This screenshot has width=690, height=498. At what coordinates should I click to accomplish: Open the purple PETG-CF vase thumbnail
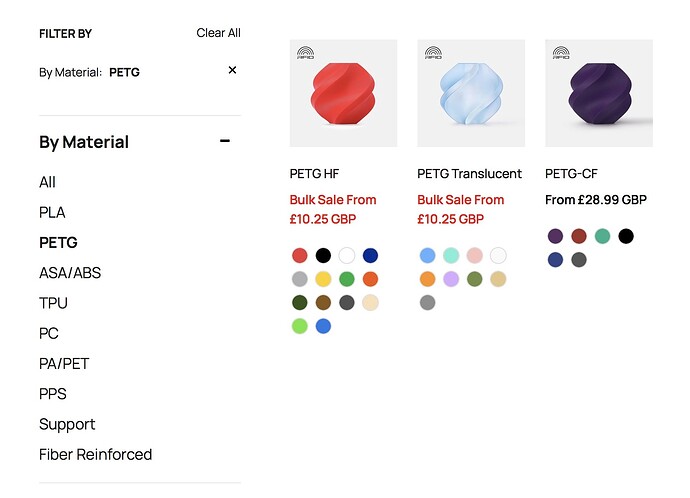tap(599, 93)
